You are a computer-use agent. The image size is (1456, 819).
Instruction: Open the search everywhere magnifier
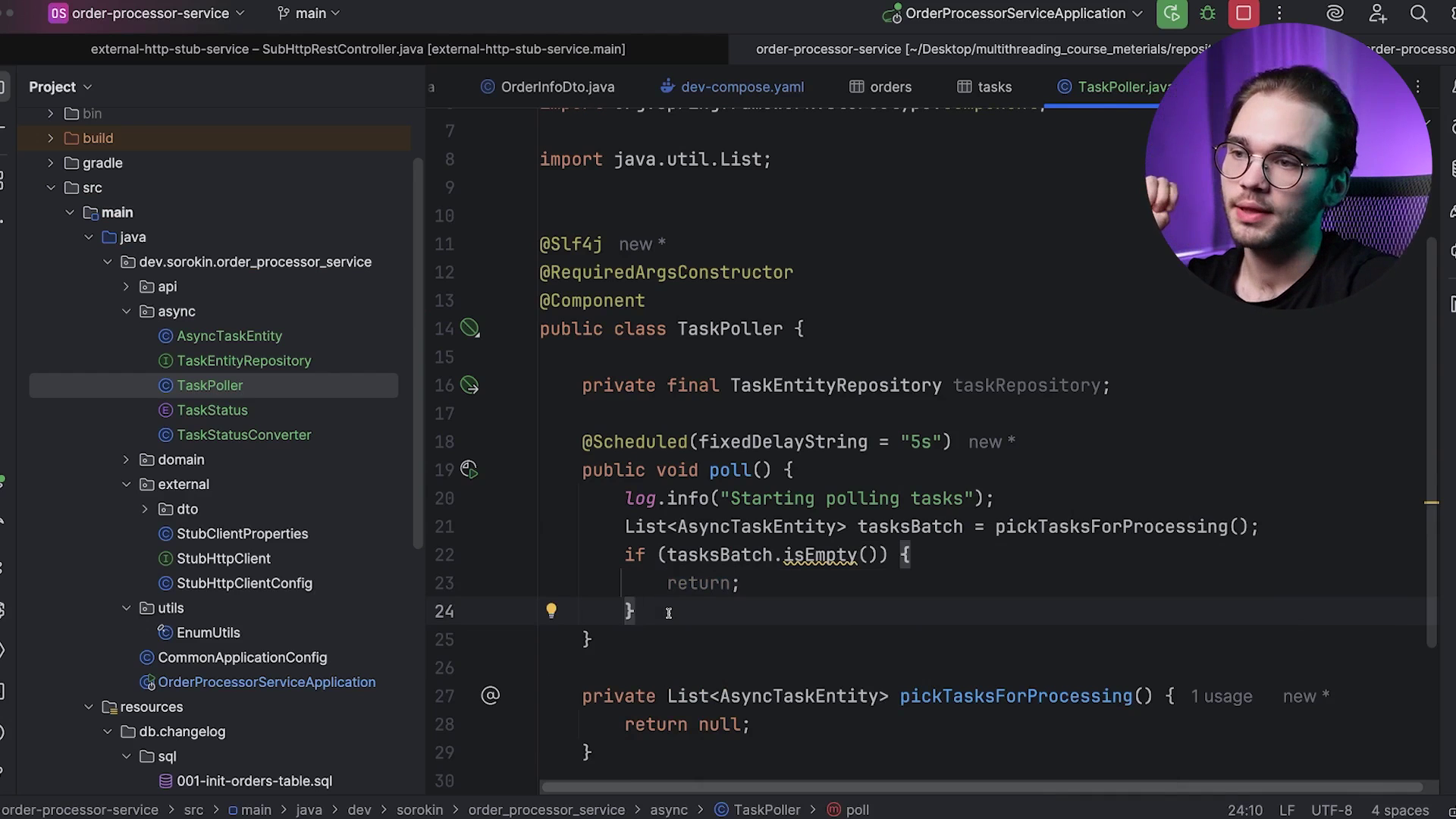coord(1418,14)
